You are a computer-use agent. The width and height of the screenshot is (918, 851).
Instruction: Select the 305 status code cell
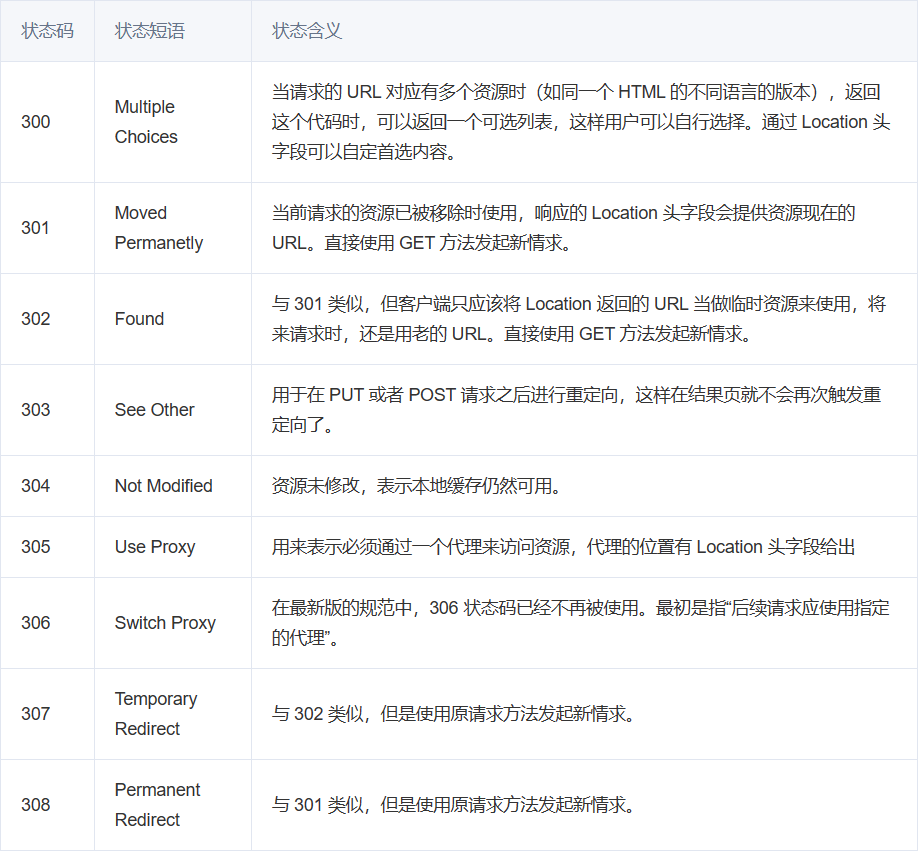(x=36, y=547)
